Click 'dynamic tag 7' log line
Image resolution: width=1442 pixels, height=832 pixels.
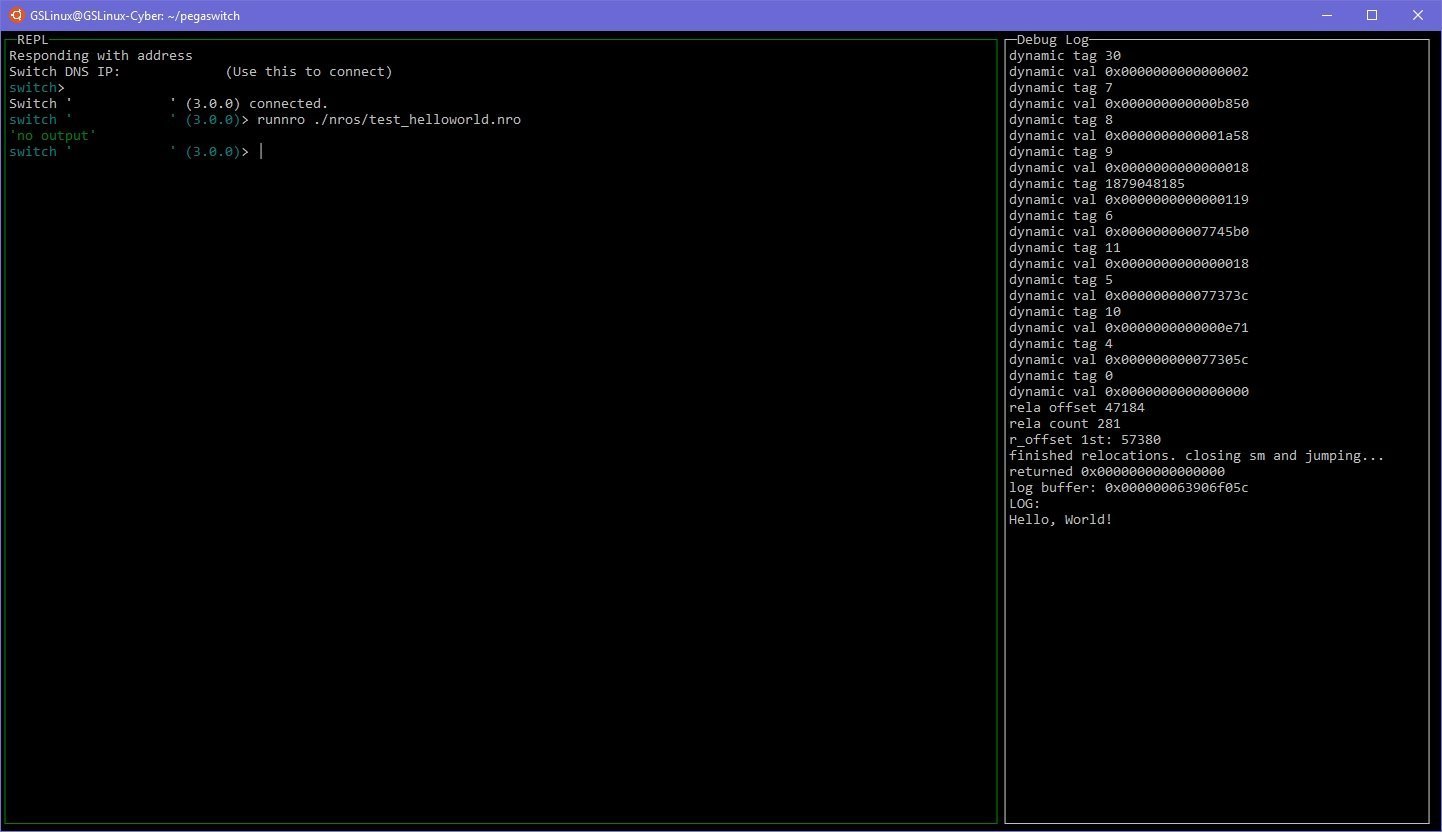click(1061, 88)
